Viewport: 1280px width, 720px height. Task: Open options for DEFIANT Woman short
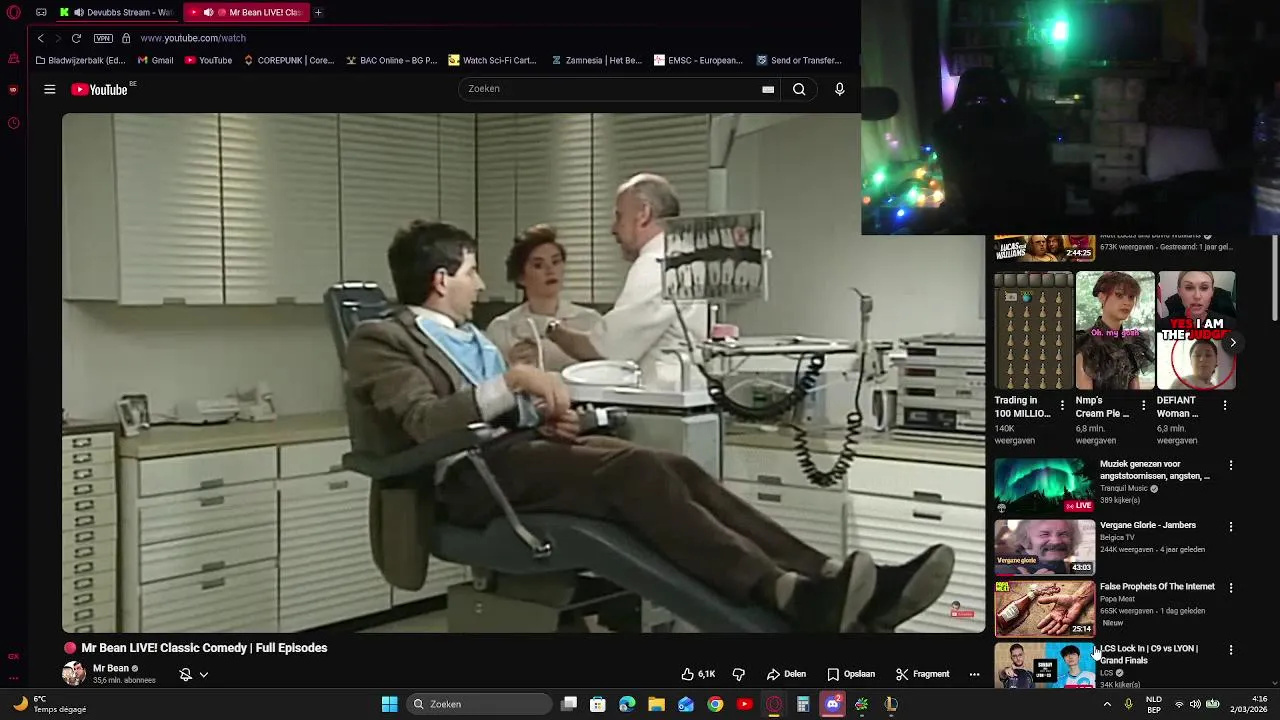[x=1225, y=405]
